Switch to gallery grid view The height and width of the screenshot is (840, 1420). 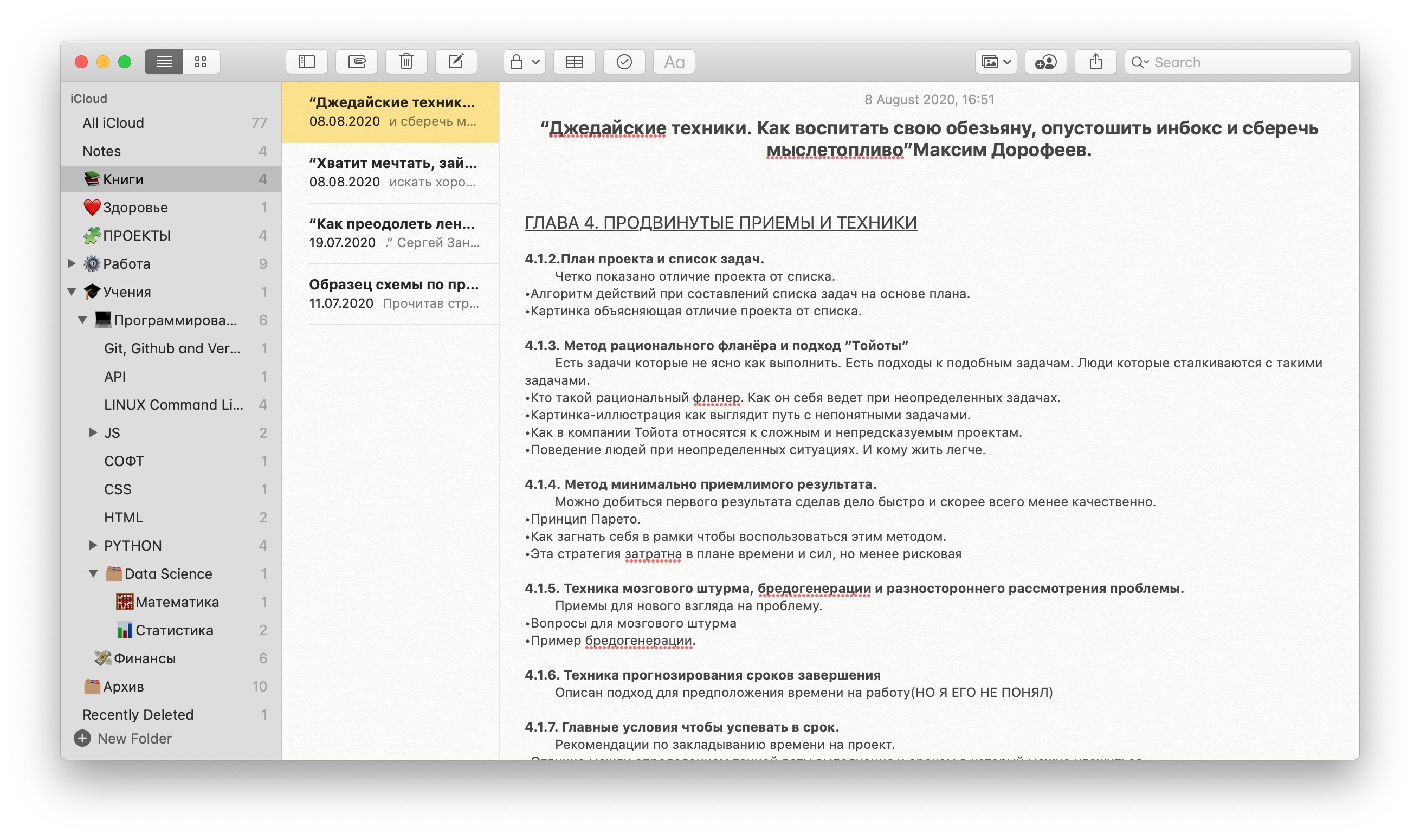[201, 62]
